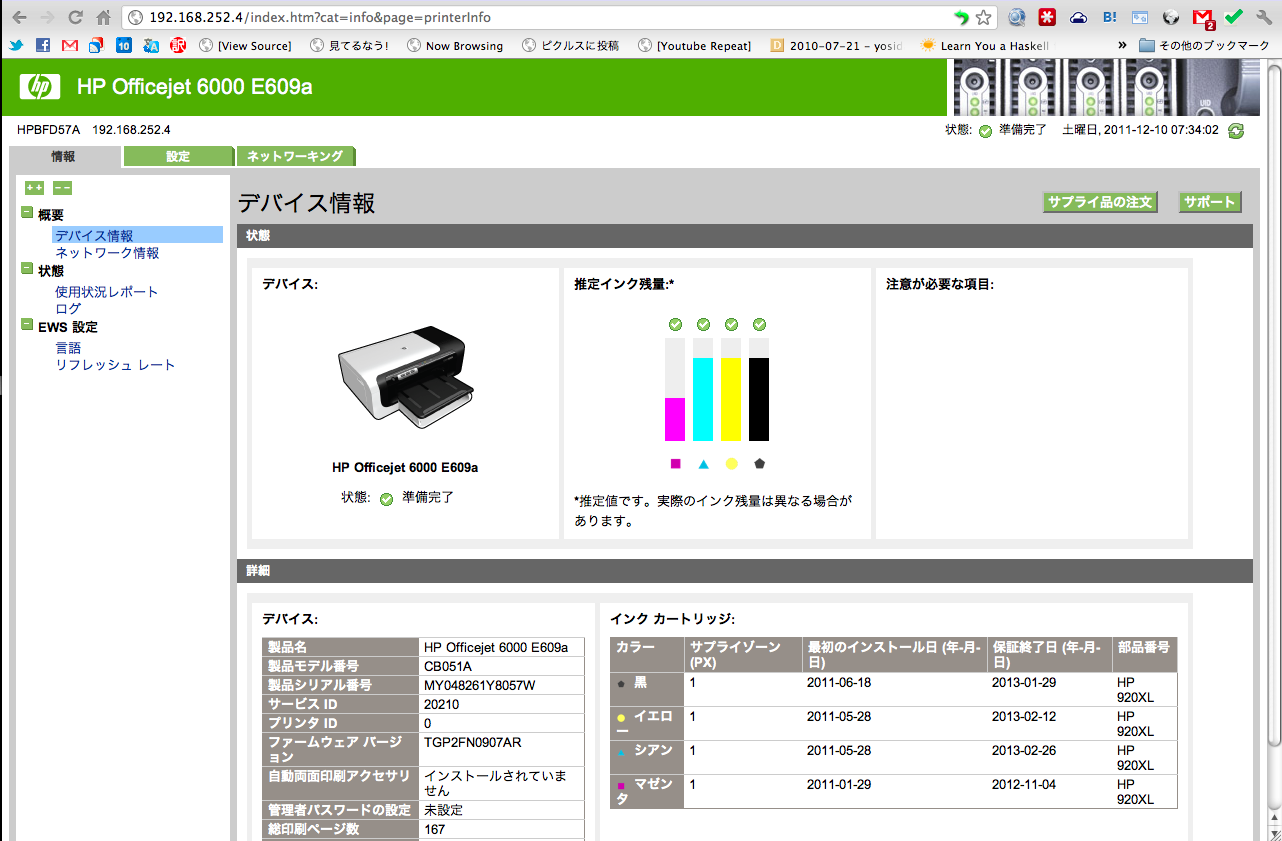Collapse the 概要 section in sidebar
Image resolution: width=1282 pixels, height=841 pixels.
tap(28, 213)
